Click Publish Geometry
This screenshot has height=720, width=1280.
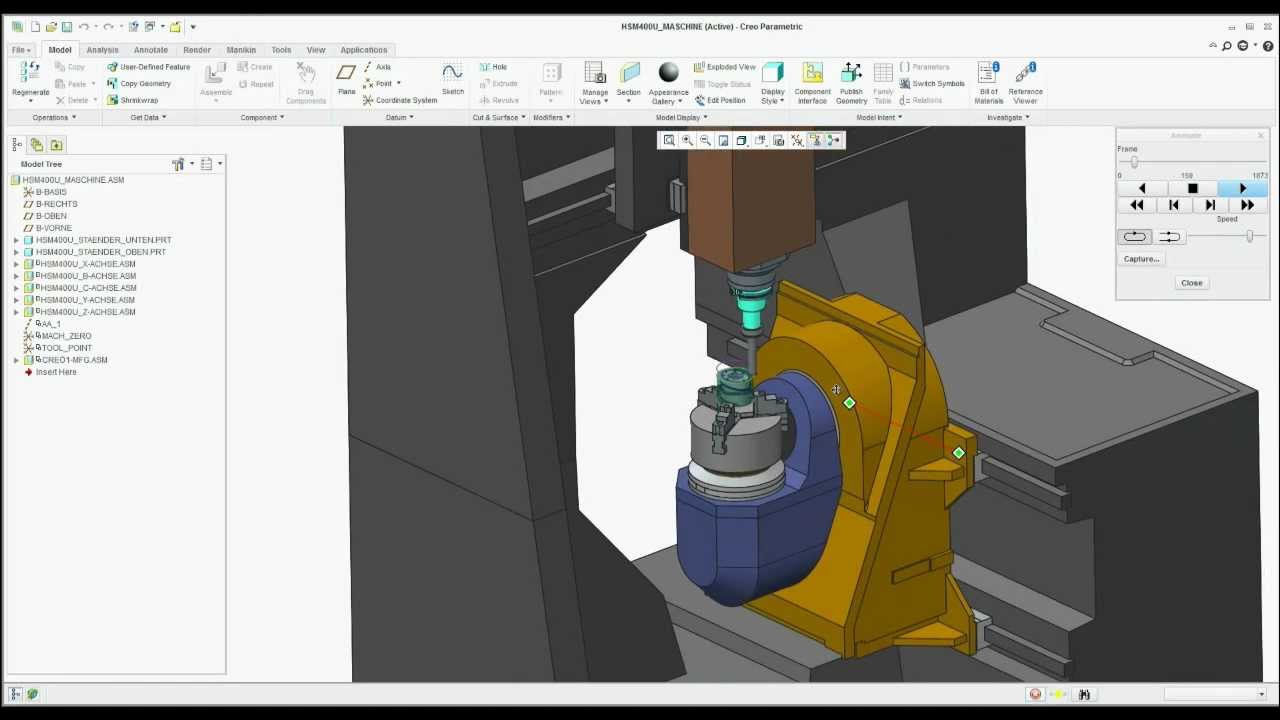pyautogui.click(x=851, y=82)
